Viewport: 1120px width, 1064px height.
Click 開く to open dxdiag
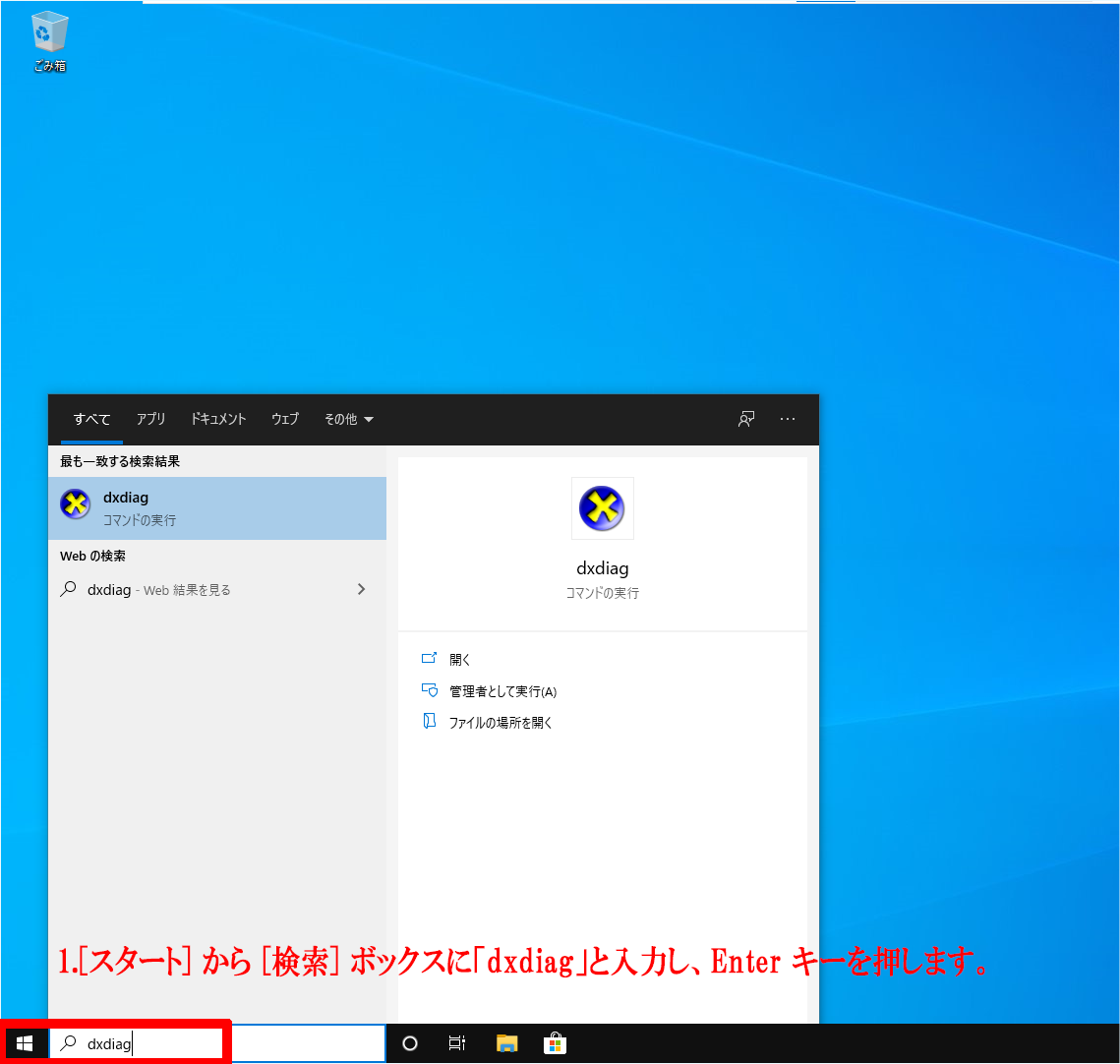tap(460, 660)
